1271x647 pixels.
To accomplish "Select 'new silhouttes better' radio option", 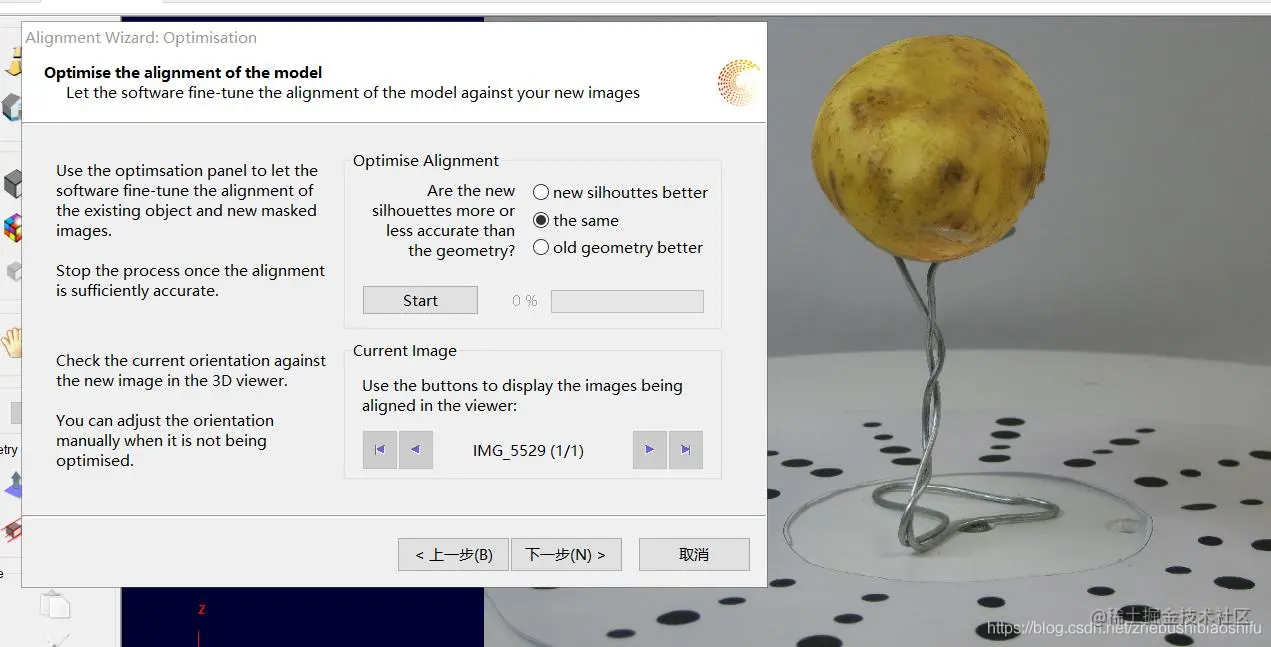I will click(x=620, y=192).
